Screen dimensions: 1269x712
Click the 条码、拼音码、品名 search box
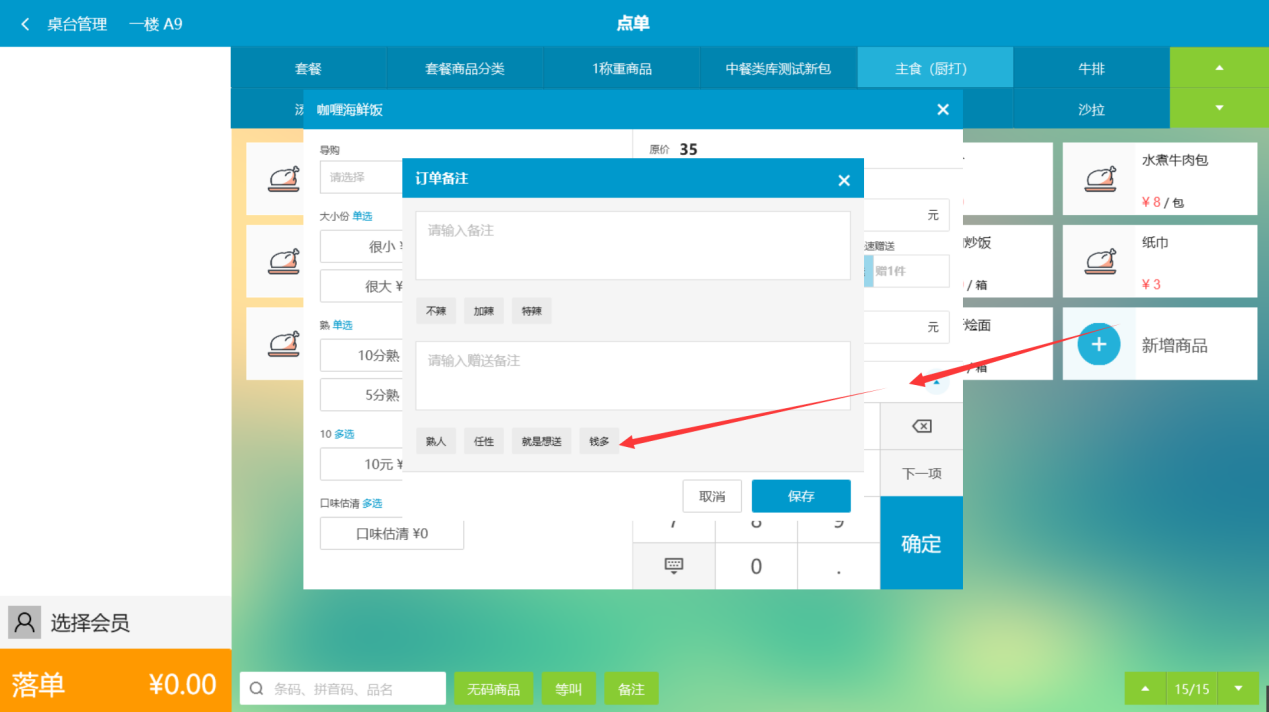tap(343, 688)
